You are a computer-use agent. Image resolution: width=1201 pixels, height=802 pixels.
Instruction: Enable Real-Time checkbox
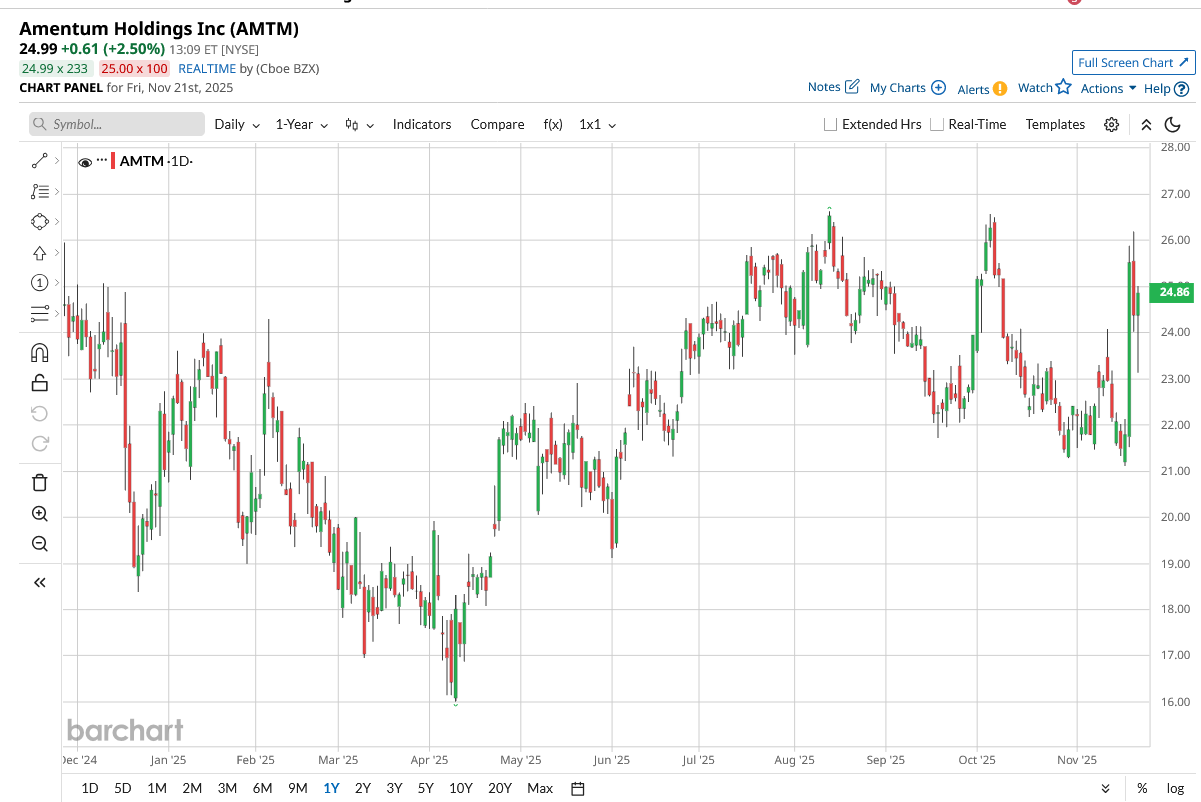tap(937, 125)
